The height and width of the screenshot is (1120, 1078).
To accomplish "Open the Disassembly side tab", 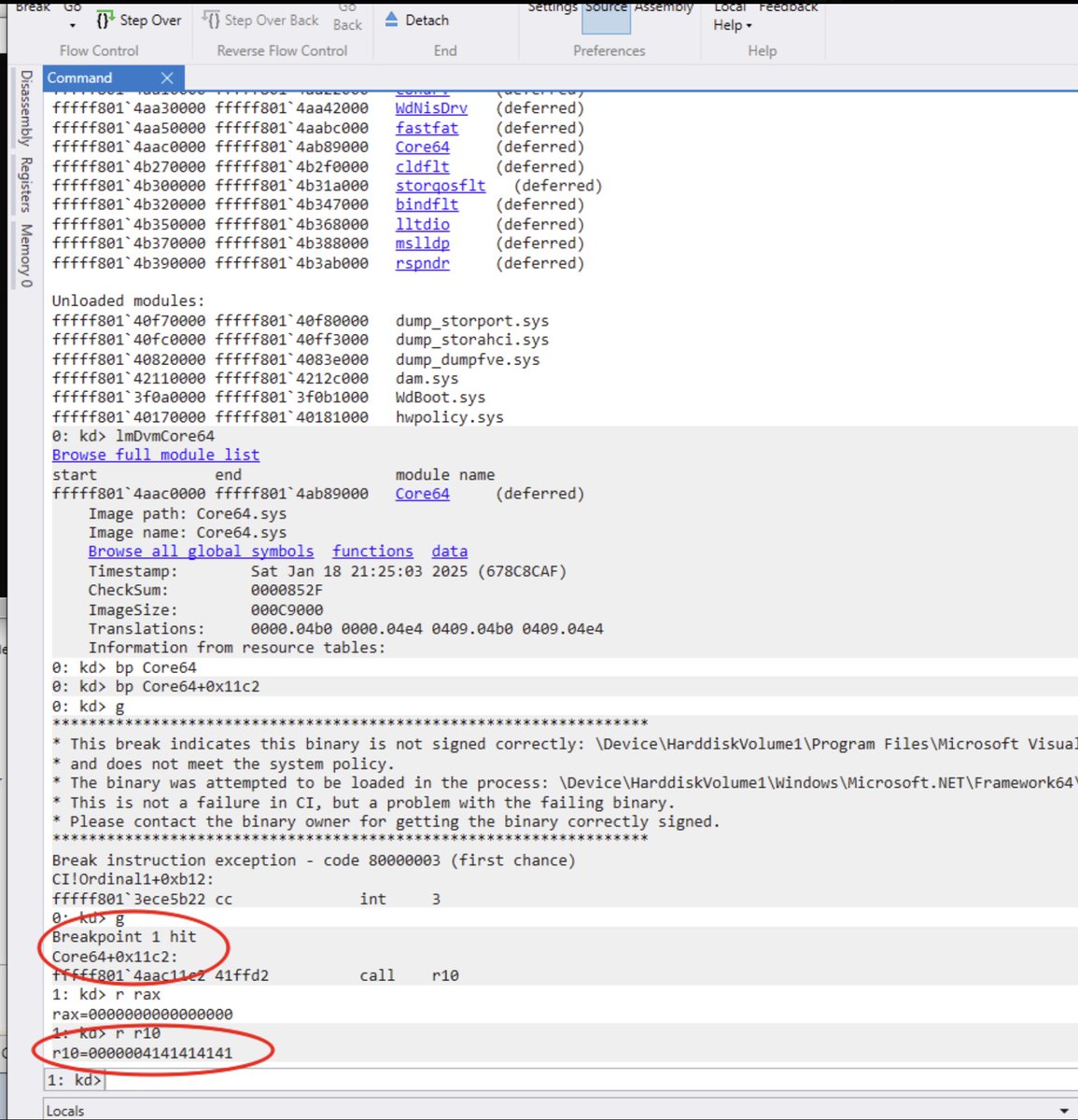I will point(25,108).
